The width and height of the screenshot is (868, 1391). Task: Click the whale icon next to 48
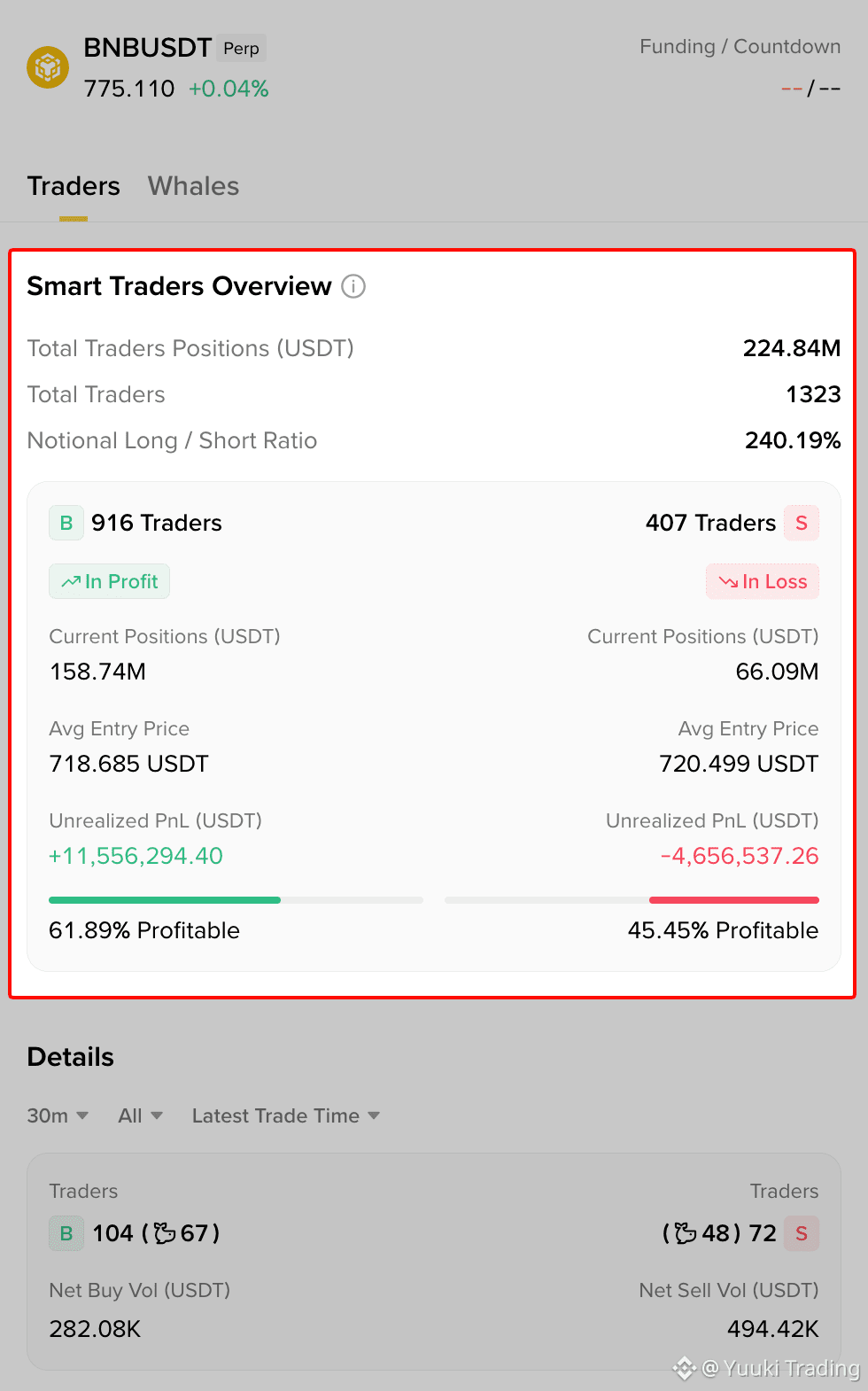pos(686,1233)
